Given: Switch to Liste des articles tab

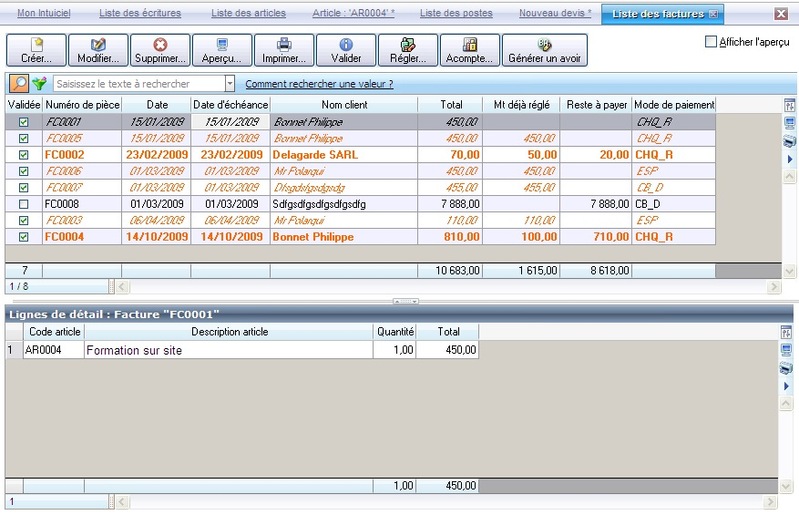Looking at the screenshot, I should 249,13.
